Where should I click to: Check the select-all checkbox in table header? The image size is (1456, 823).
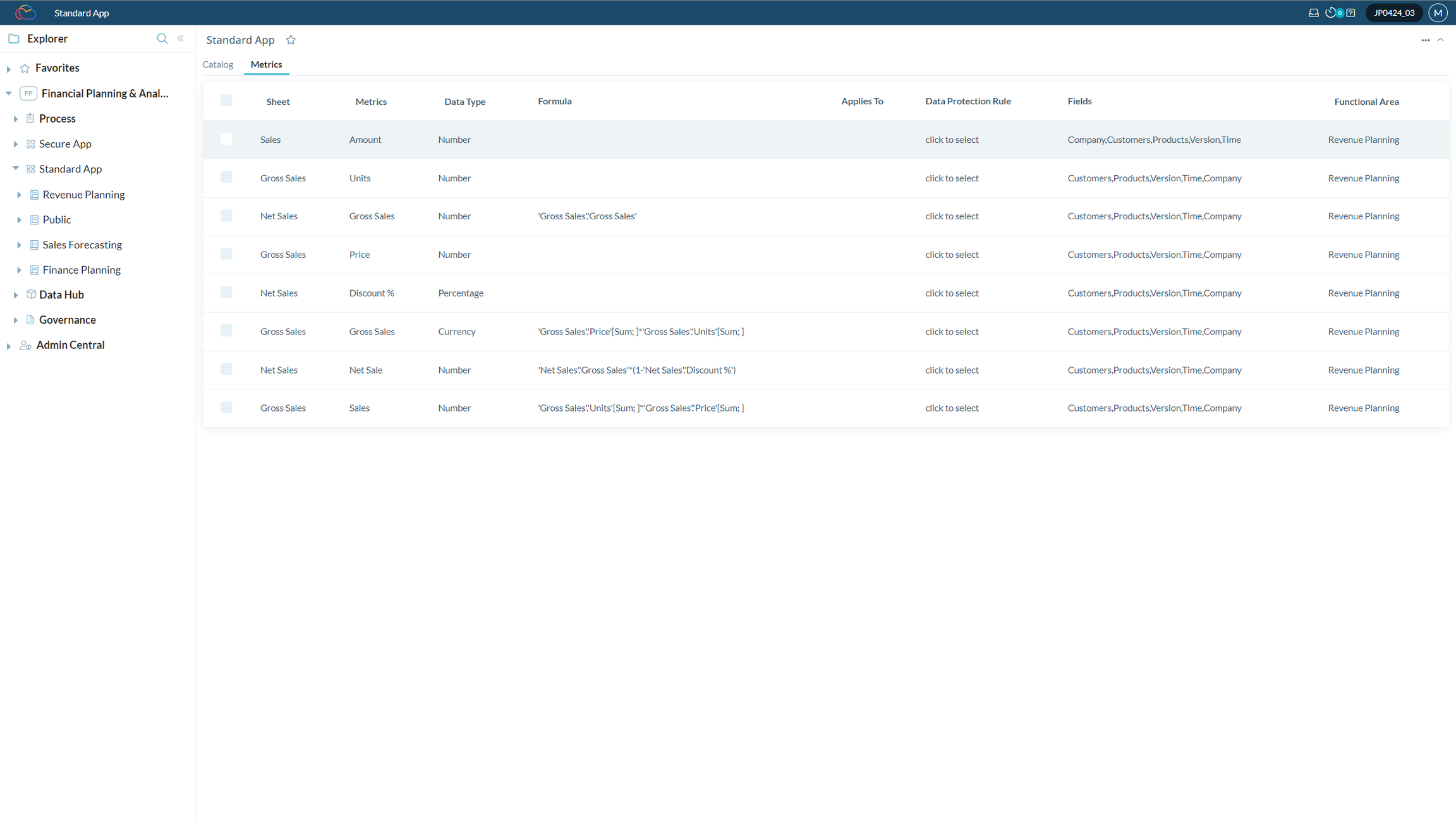(226, 100)
